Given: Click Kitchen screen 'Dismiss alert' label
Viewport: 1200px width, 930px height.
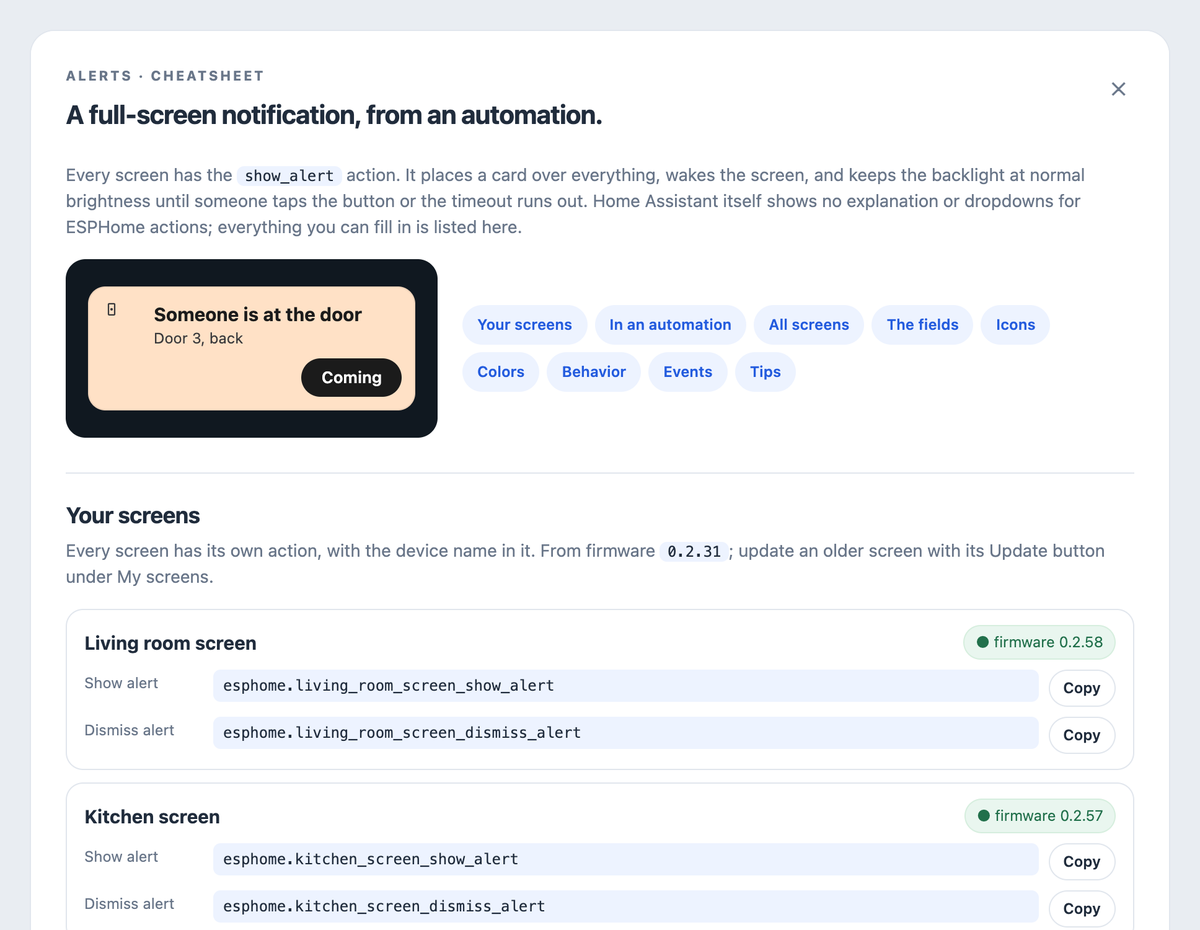Looking at the screenshot, I should point(129,903).
